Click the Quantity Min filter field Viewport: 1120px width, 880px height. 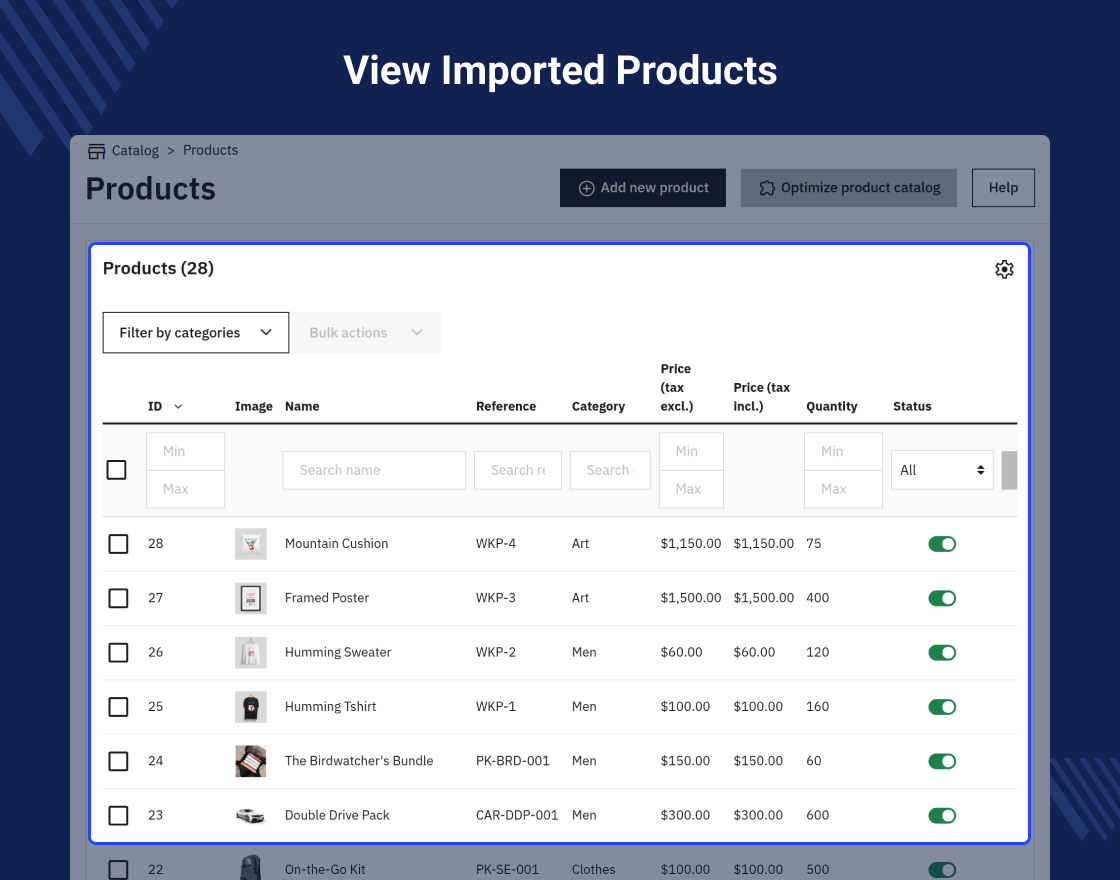coord(844,451)
